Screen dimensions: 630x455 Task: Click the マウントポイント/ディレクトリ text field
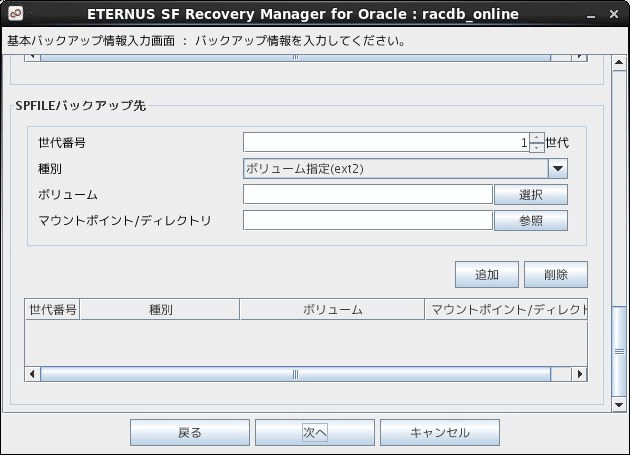point(368,220)
